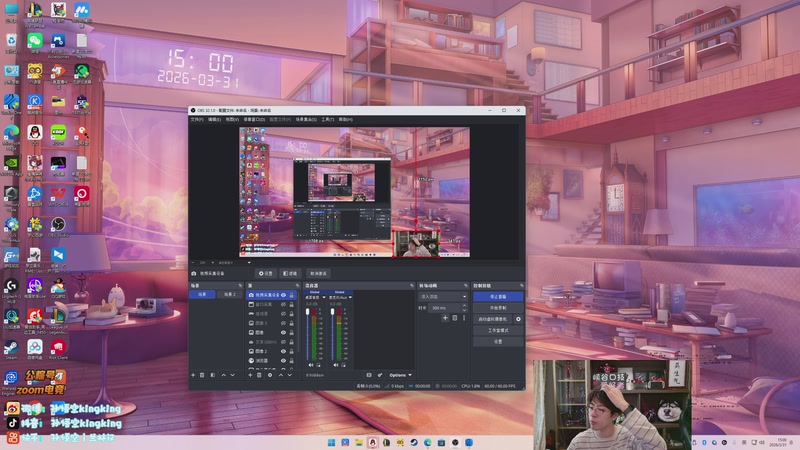
Task: Click the start recording button
Action: point(498,308)
